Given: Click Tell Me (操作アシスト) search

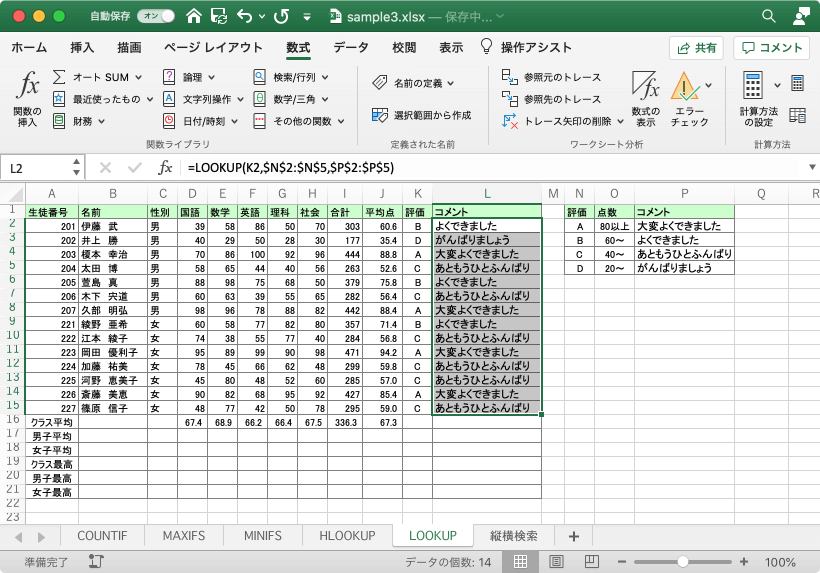Looking at the screenshot, I should click(x=526, y=48).
